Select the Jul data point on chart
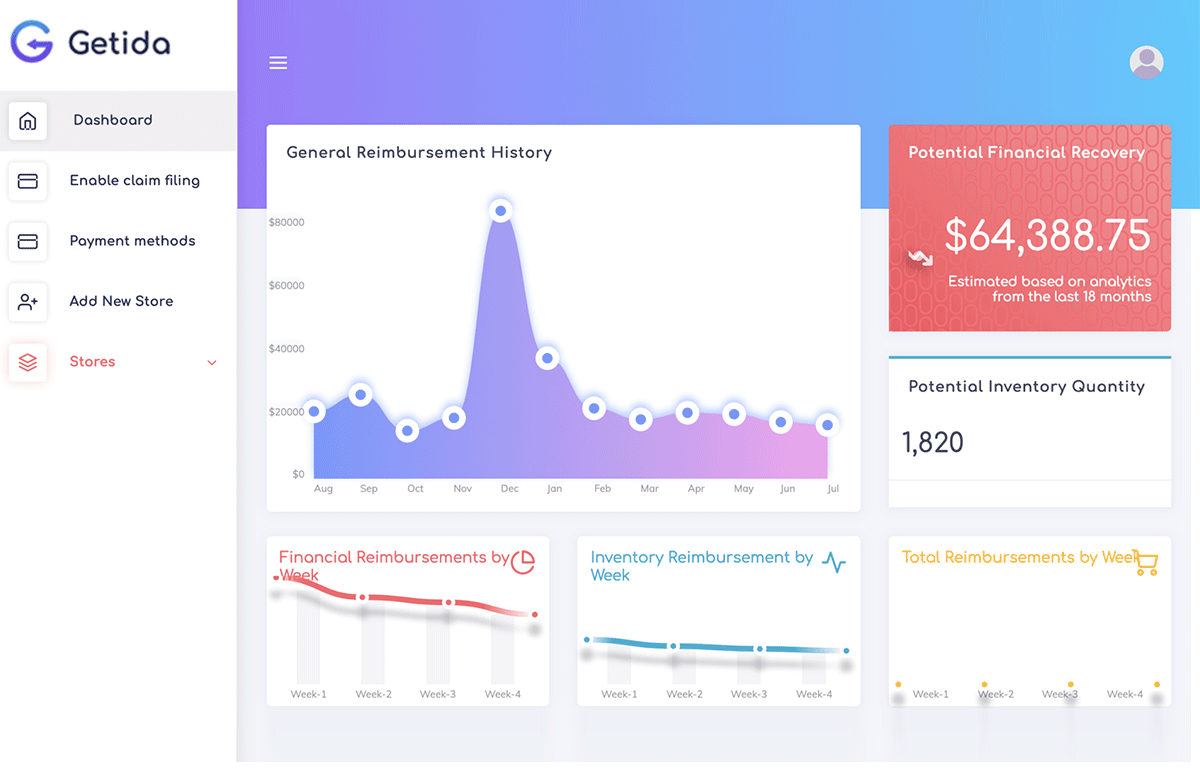1200x773 pixels. pos(827,425)
